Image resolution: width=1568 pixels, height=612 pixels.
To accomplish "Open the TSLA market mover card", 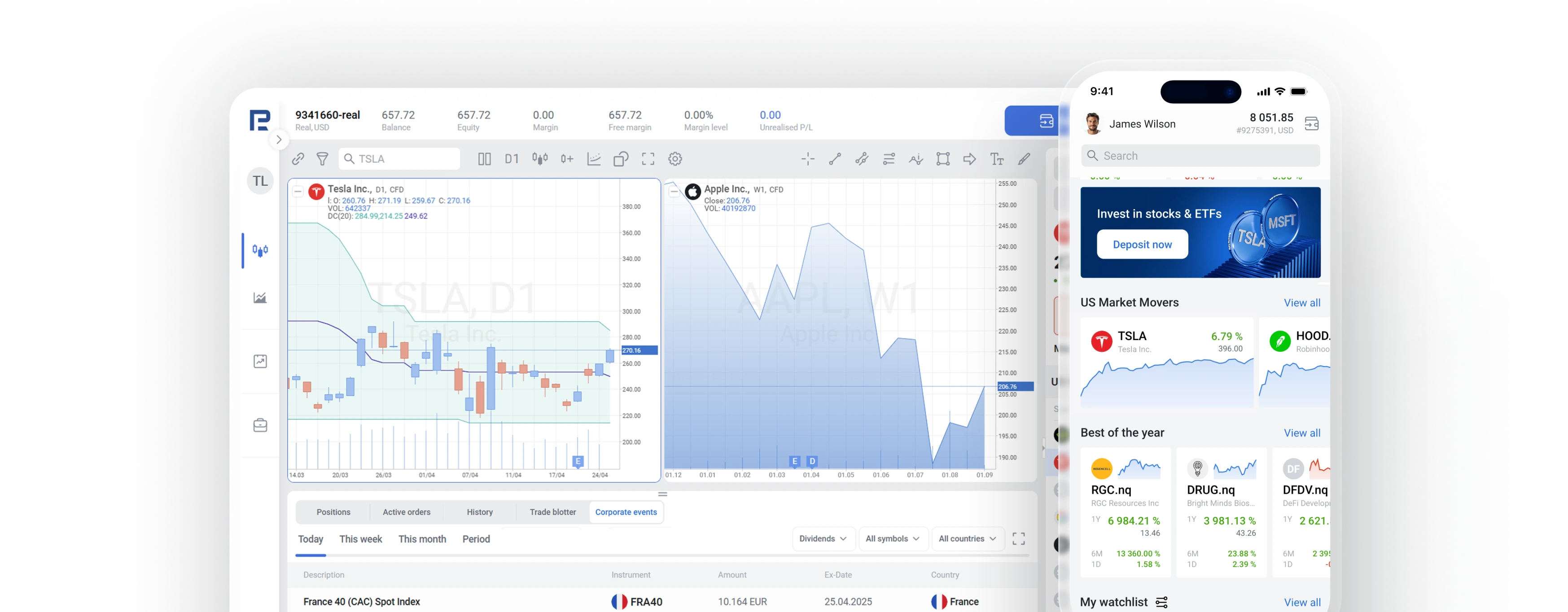I will 1167,363.
